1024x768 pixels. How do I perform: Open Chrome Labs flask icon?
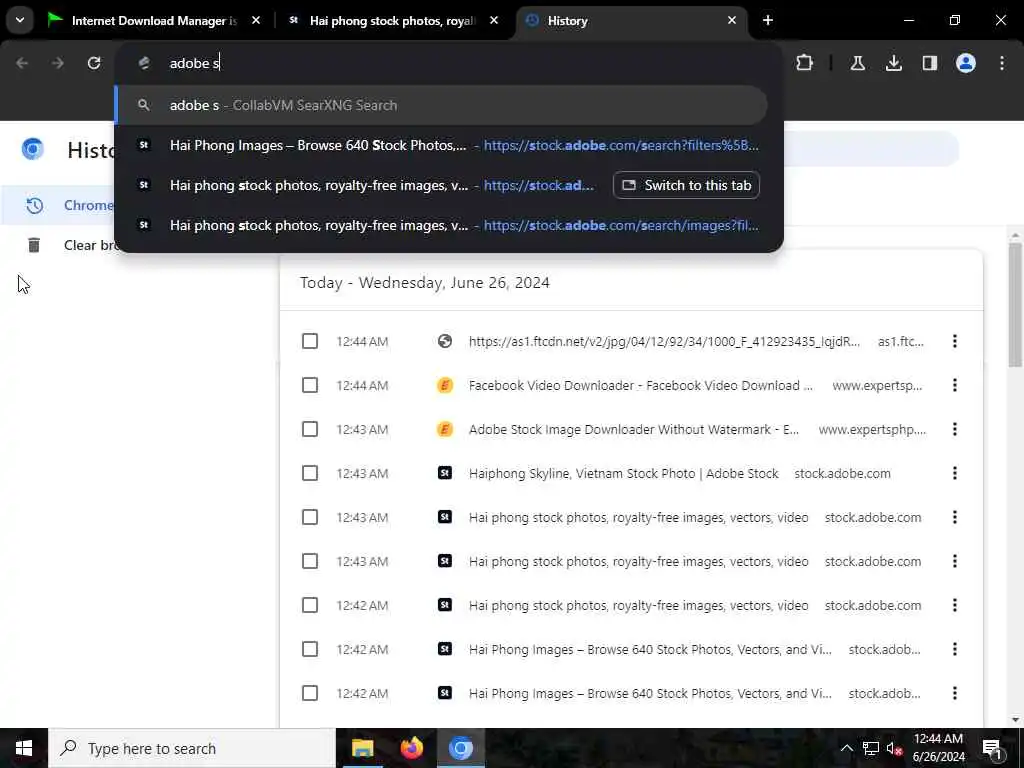(858, 63)
